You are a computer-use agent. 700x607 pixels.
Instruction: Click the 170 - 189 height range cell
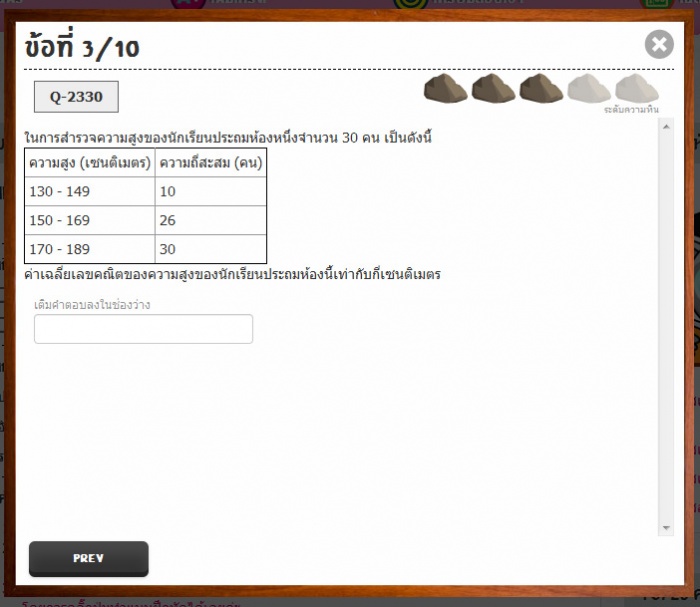pos(90,249)
